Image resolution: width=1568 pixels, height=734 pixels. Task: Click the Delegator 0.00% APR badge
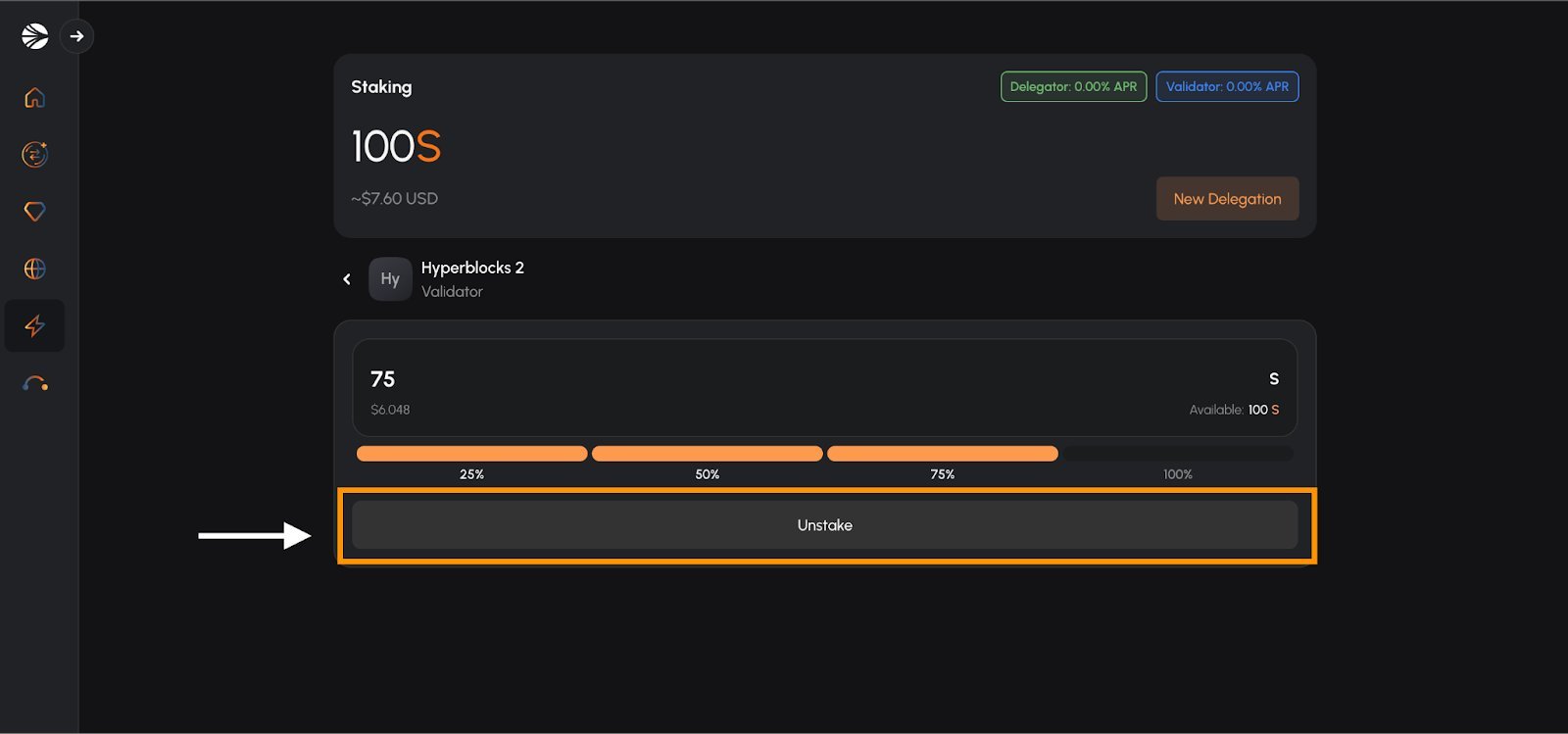tap(1073, 86)
